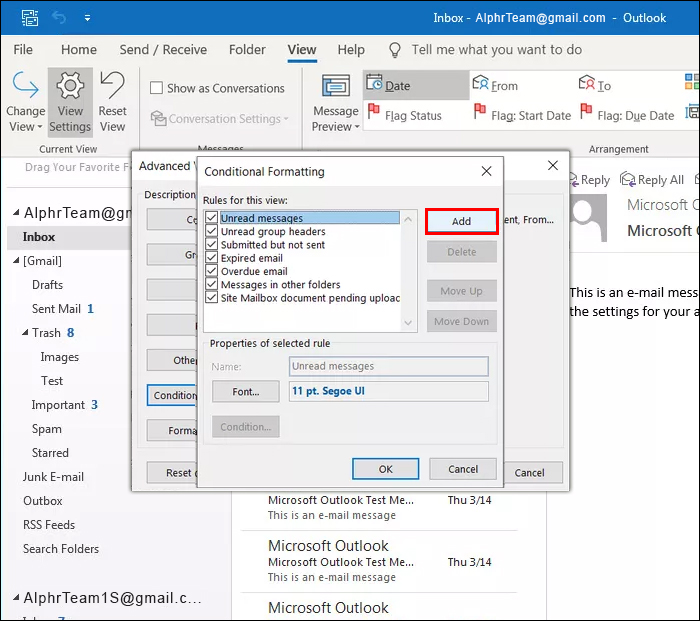Click the rules list scroll down arrow
Image resolution: width=700 pixels, height=621 pixels.
point(408,323)
